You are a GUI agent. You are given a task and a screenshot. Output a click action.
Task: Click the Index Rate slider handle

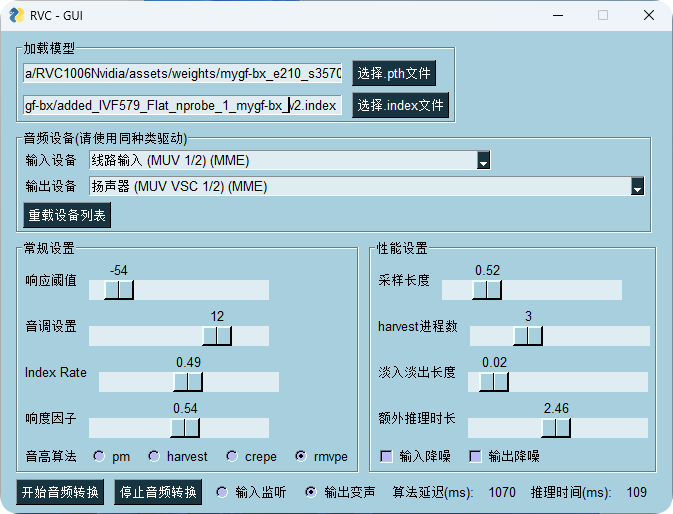coord(188,382)
